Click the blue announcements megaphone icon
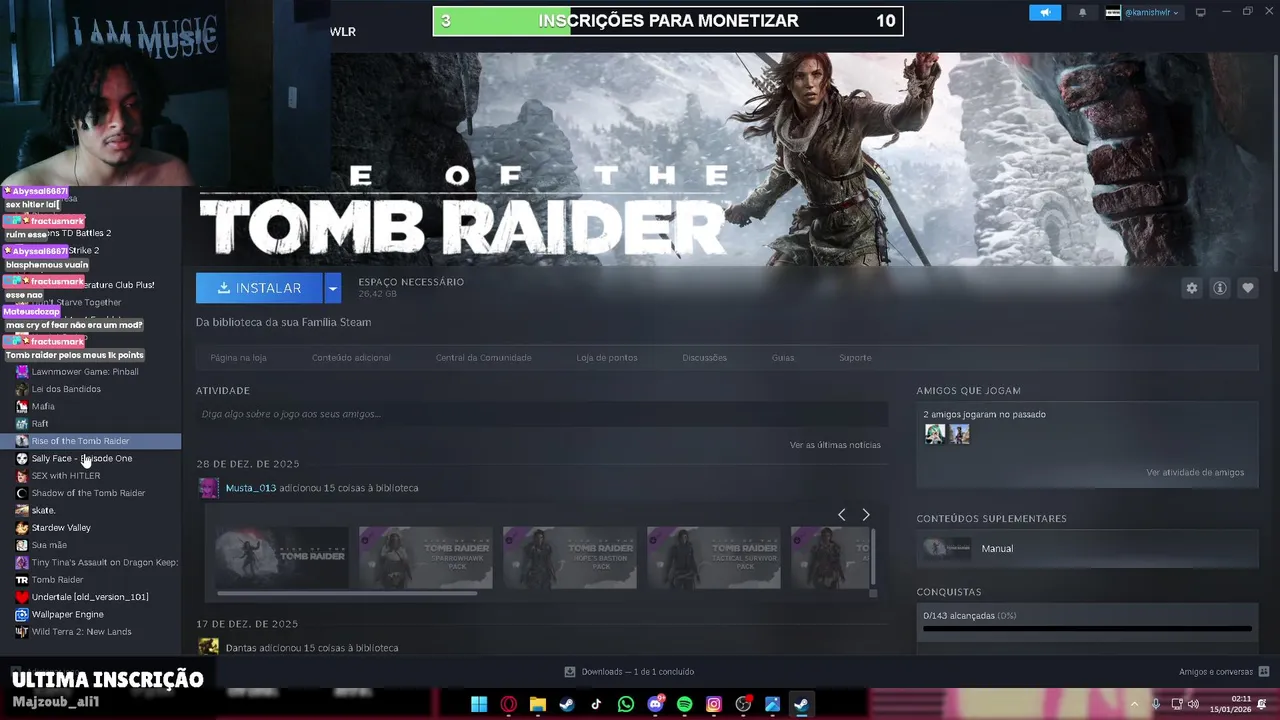The height and width of the screenshot is (720, 1280). 1045,13
